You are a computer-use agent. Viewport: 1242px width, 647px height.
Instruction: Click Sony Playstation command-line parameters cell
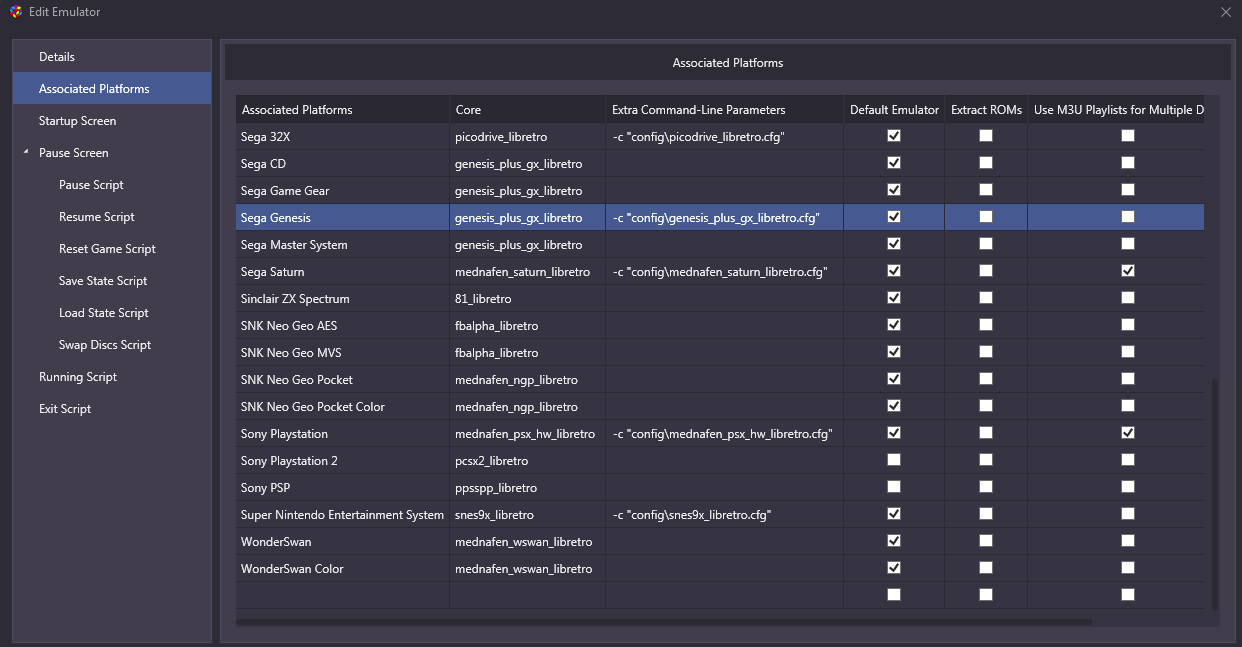724,433
